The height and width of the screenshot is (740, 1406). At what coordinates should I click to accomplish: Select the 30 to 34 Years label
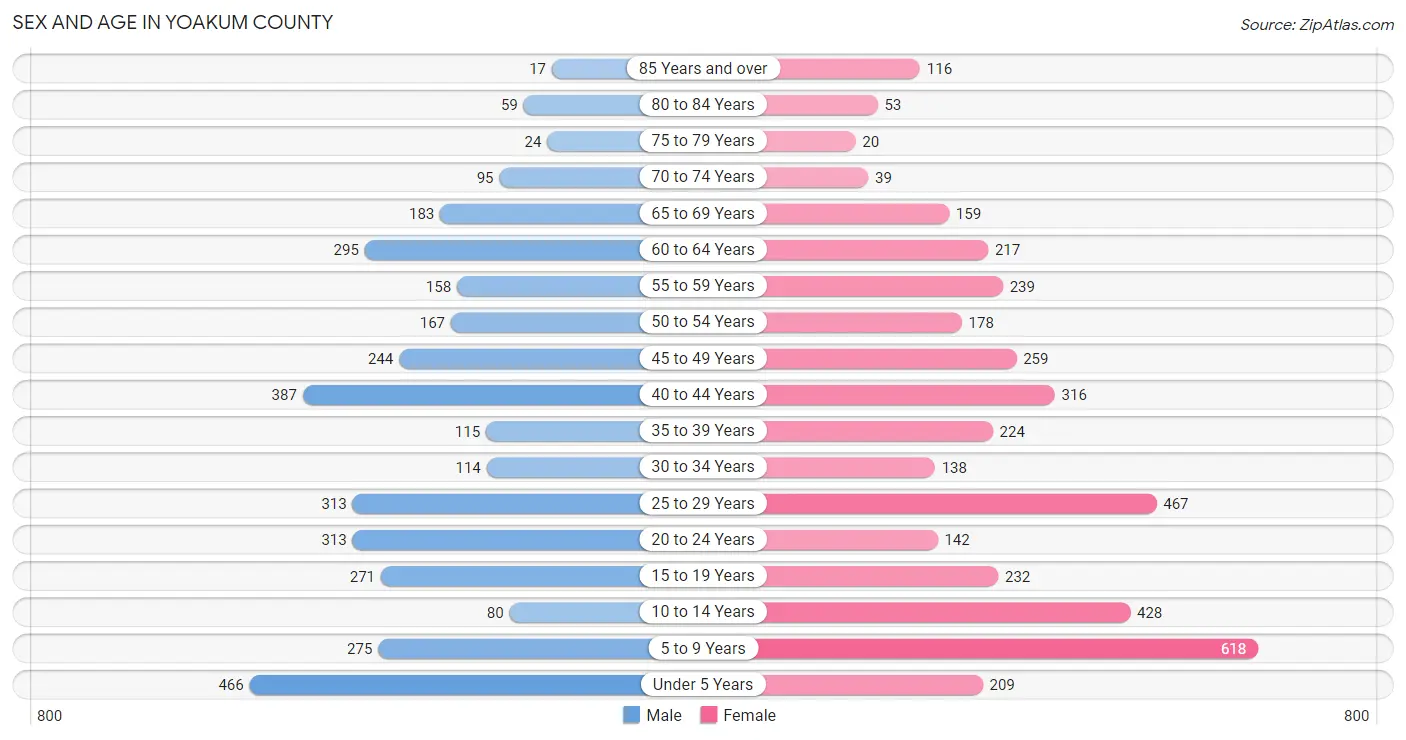pos(703,466)
